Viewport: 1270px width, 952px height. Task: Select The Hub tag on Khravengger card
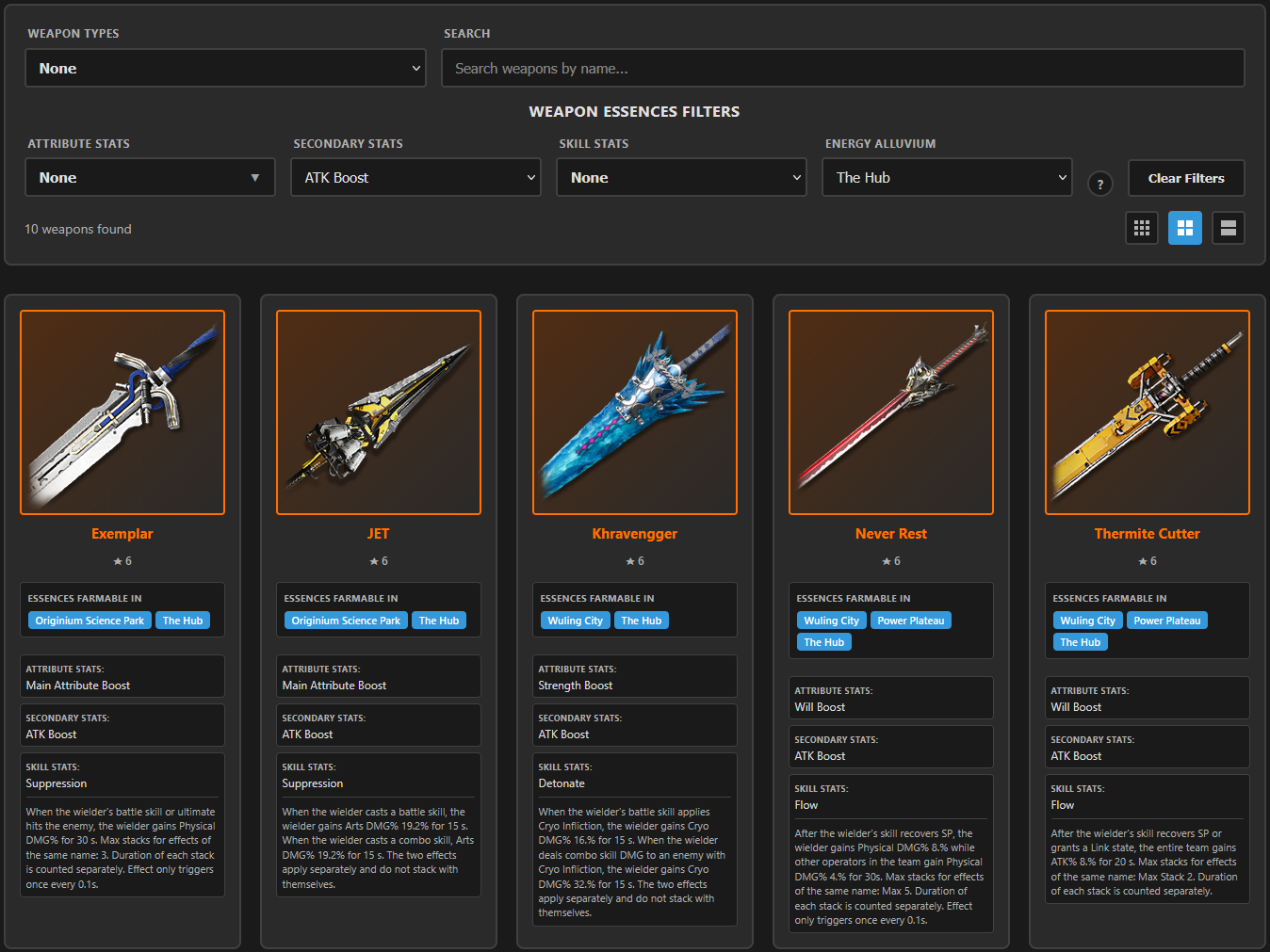(x=642, y=621)
